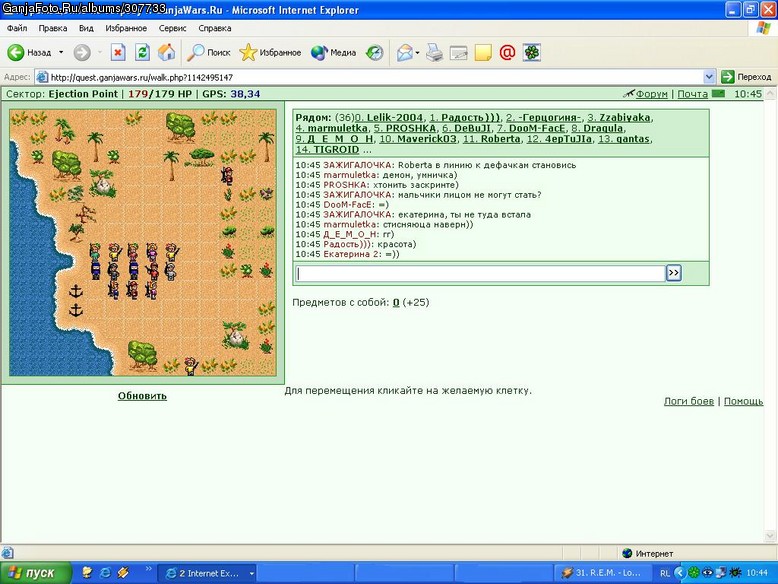Image resolution: width=778 pixels, height=584 pixels.
Task: Open the Логи боев link
Action: point(689,401)
